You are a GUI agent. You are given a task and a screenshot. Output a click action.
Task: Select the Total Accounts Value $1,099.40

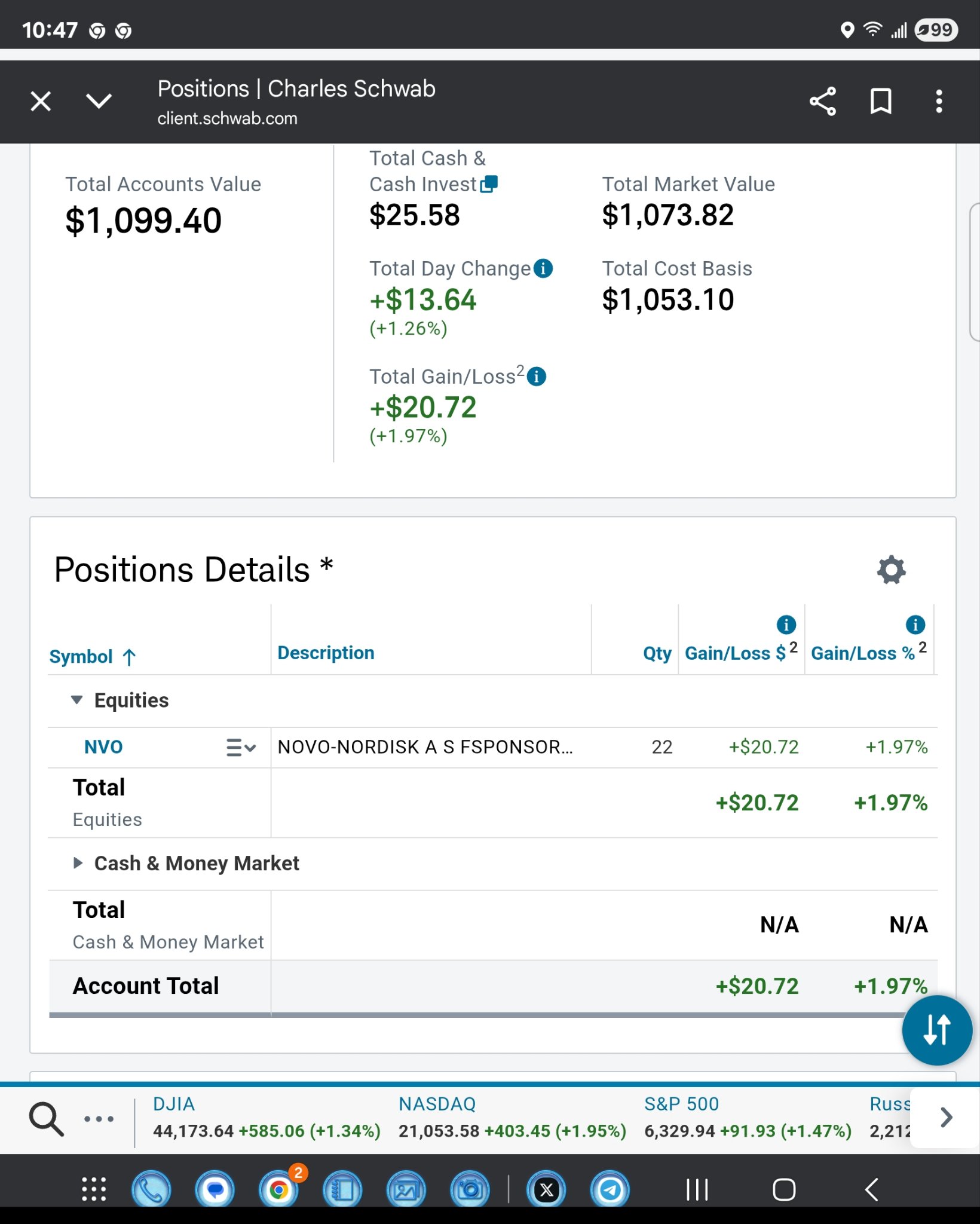click(143, 221)
